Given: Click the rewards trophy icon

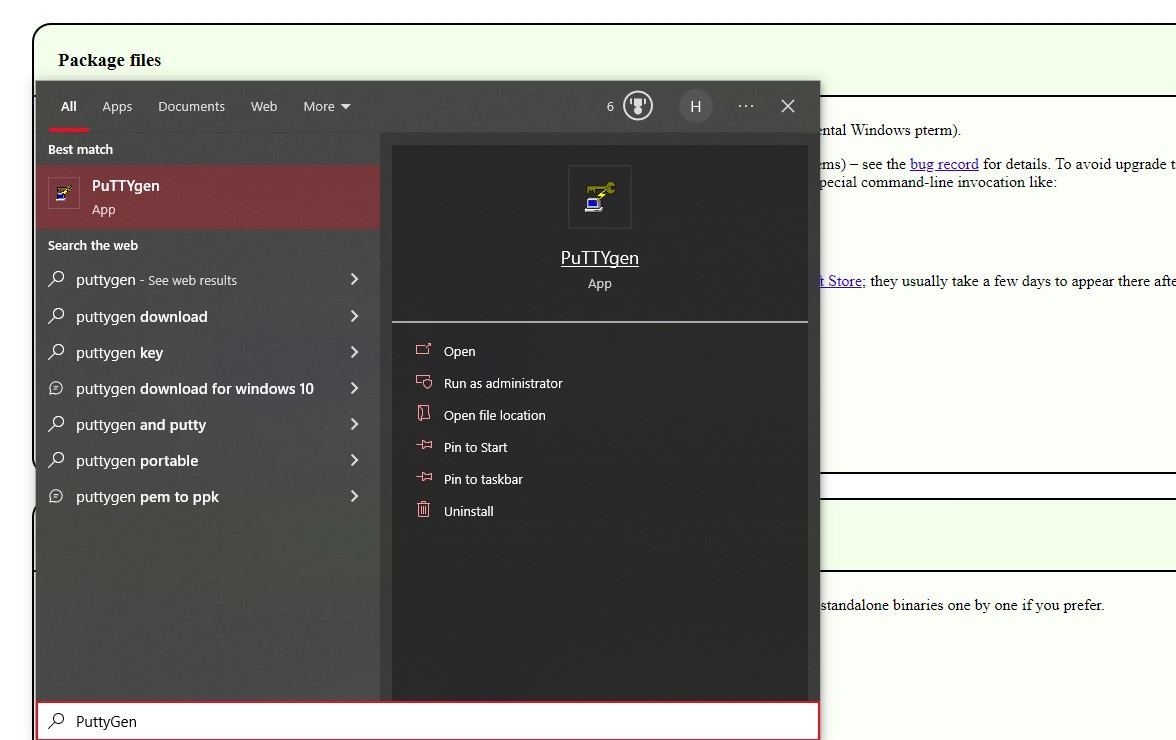Looking at the screenshot, I should 638,106.
